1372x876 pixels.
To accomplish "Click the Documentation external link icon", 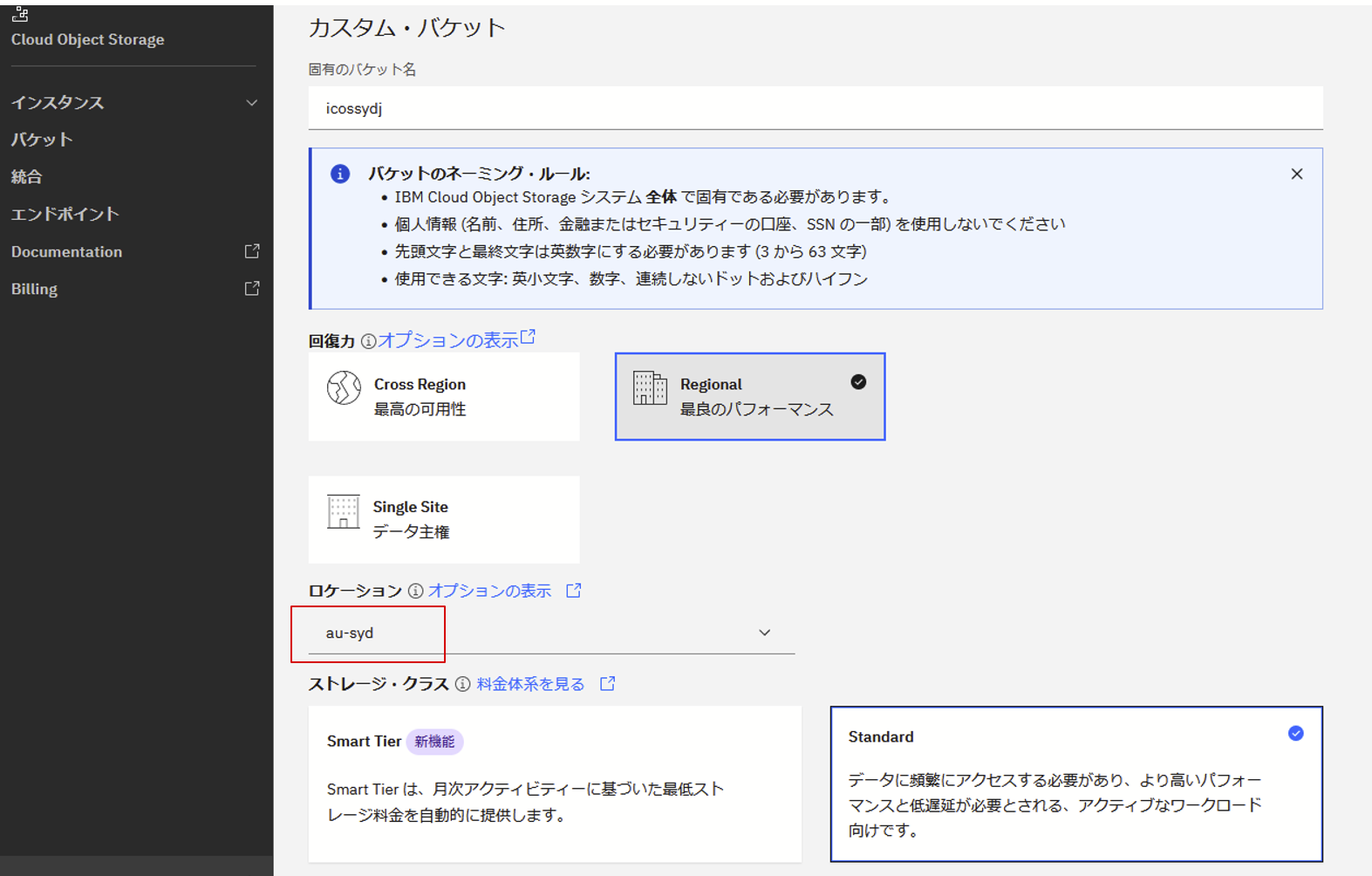I will click(252, 251).
